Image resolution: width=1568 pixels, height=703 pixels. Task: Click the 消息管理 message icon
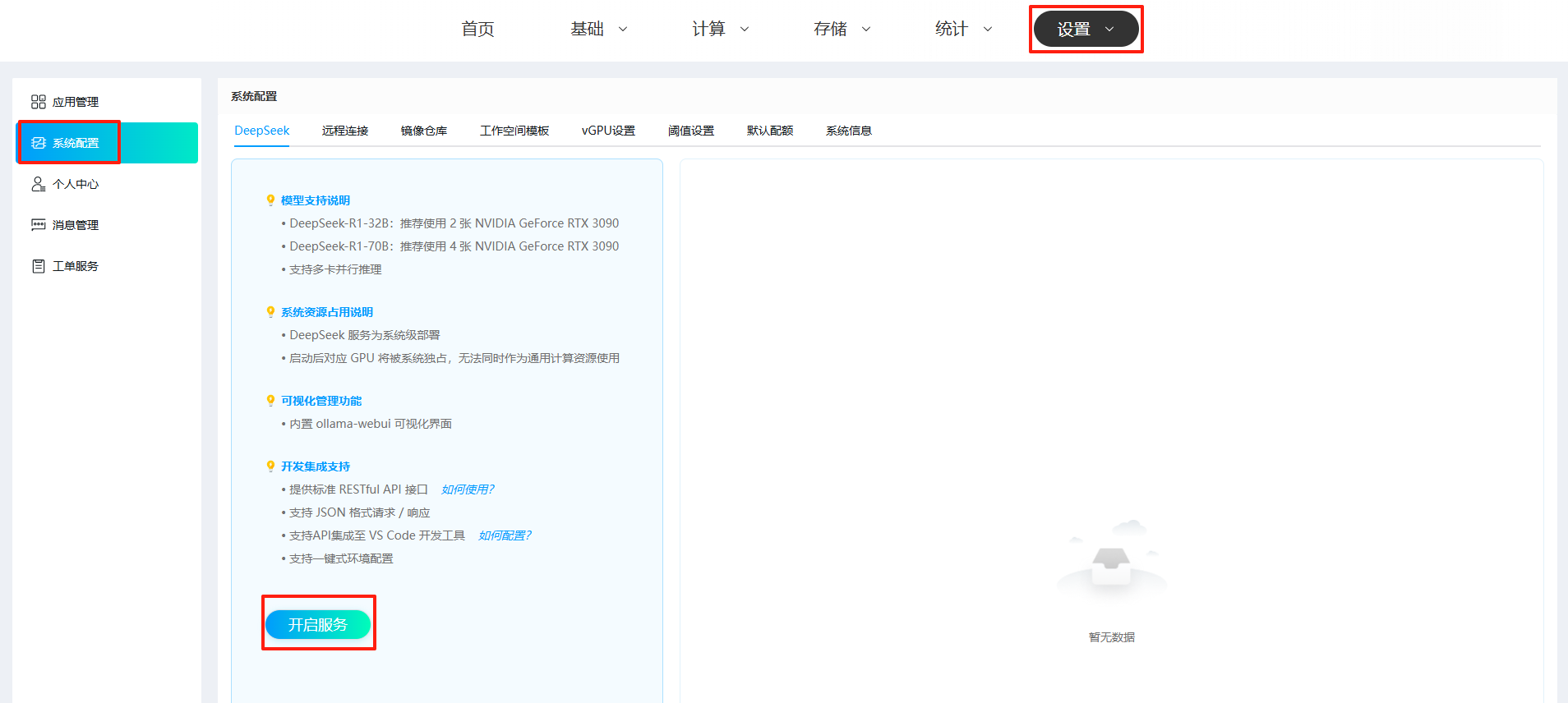(39, 225)
